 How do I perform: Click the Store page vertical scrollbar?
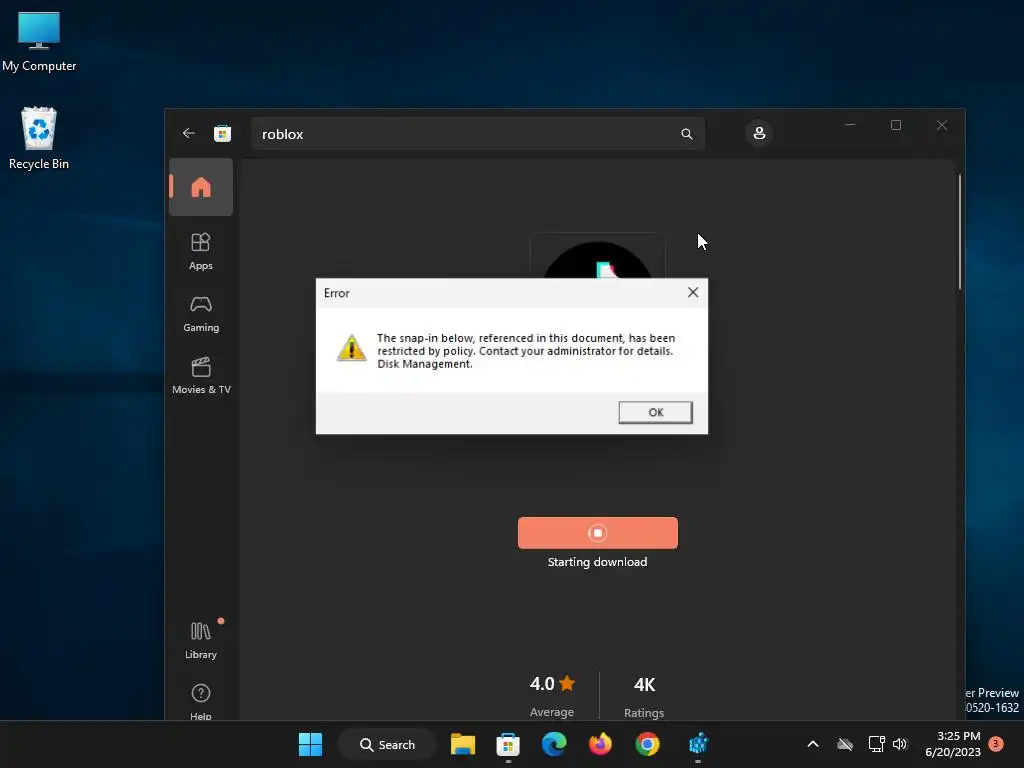point(959,232)
